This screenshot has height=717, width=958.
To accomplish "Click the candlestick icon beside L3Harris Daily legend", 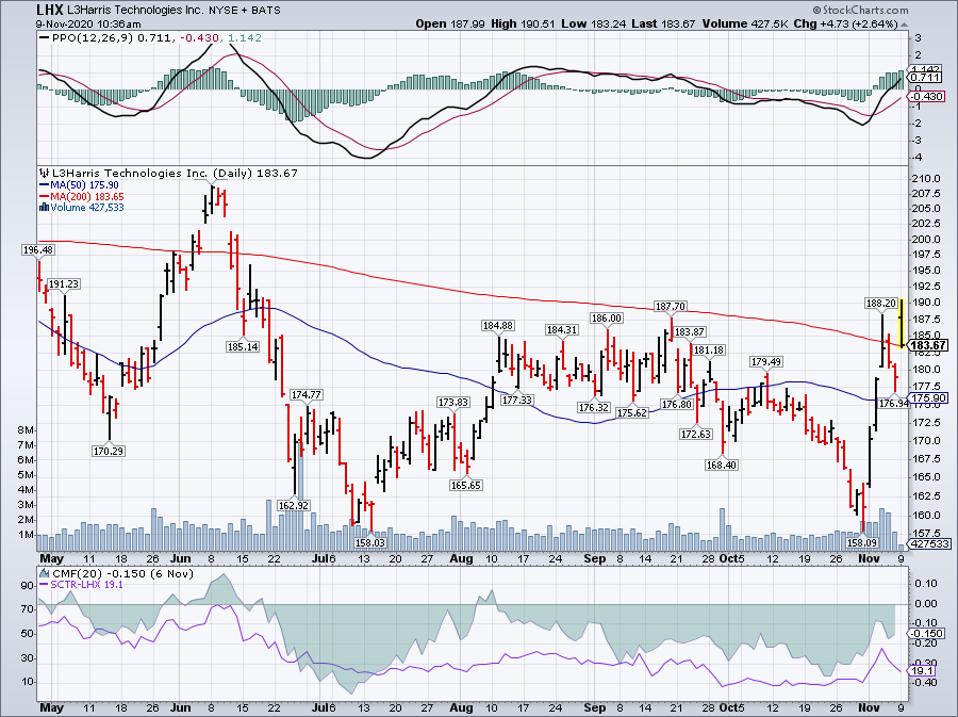I will click(x=43, y=172).
